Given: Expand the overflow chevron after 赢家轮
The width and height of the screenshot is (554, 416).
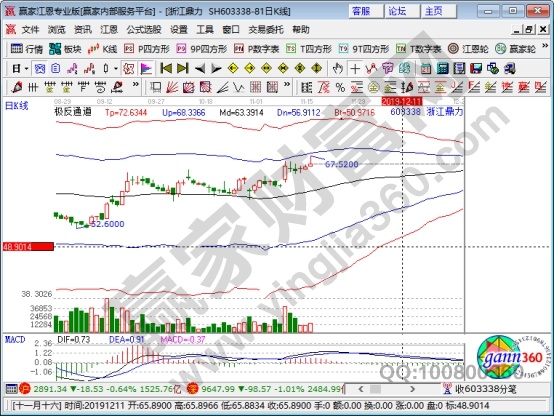Looking at the screenshot, I should pyautogui.click(x=545, y=46).
